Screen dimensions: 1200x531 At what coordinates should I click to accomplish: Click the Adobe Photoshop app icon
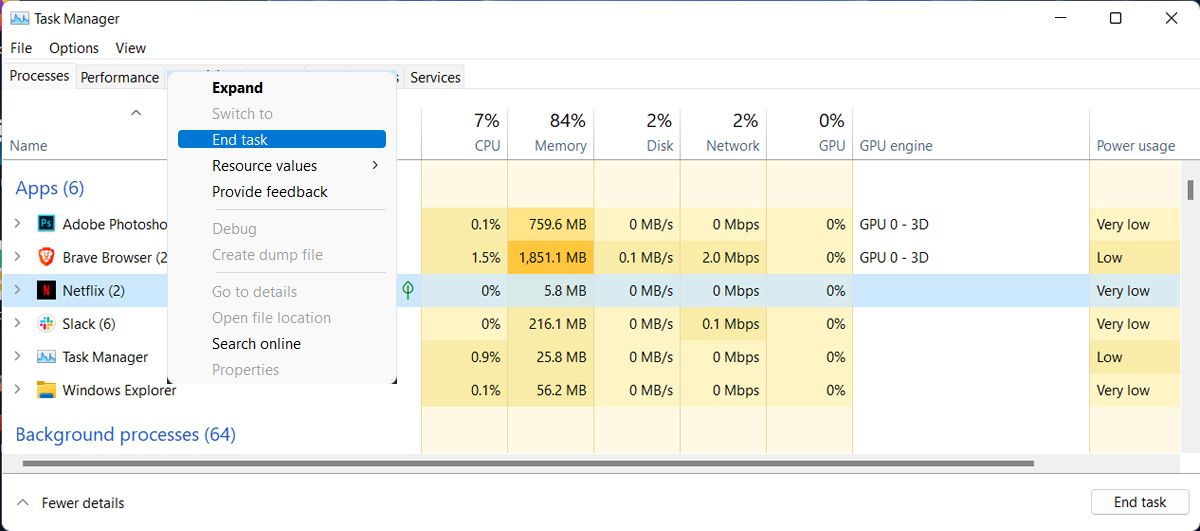point(46,224)
